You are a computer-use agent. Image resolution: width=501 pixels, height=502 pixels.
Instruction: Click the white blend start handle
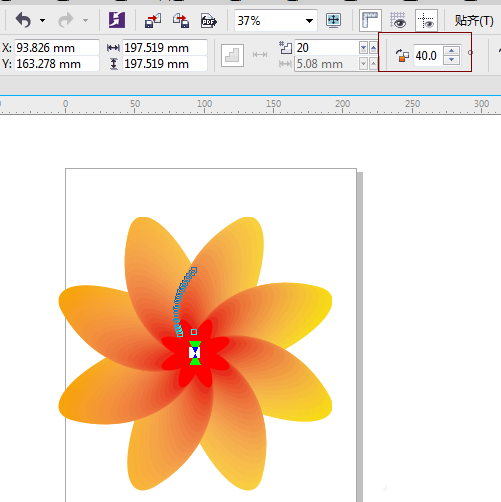(x=195, y=353)
